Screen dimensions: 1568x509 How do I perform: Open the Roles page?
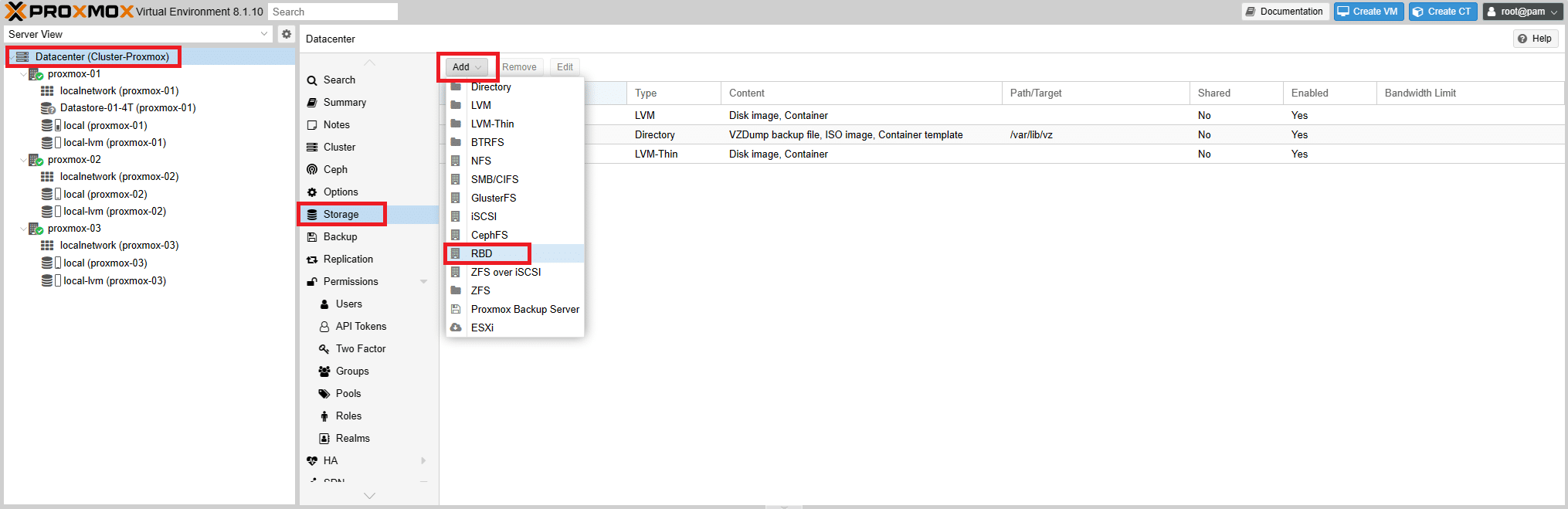coord(348,416)
